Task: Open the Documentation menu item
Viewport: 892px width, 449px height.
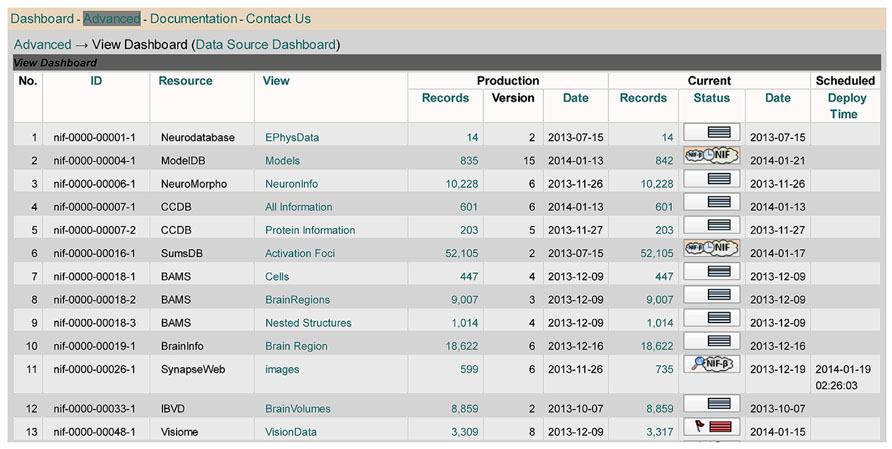Action: pyautogui.click(x=193, y=19)
